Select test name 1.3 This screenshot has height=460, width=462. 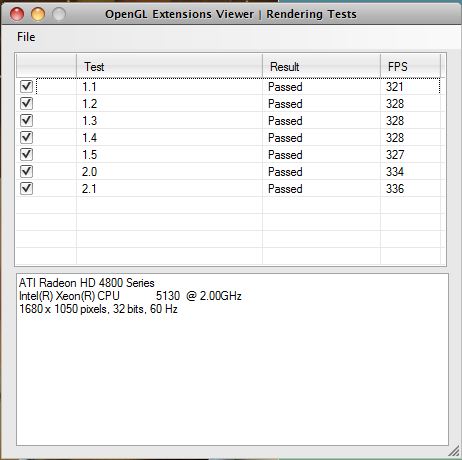click(x=89, y=121)
